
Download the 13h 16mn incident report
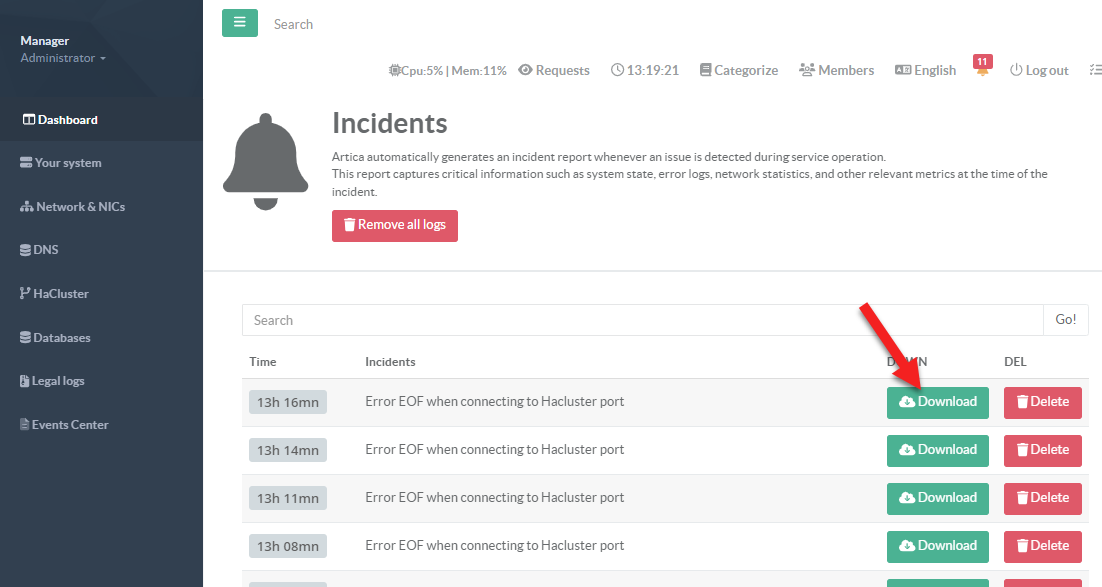937,402
